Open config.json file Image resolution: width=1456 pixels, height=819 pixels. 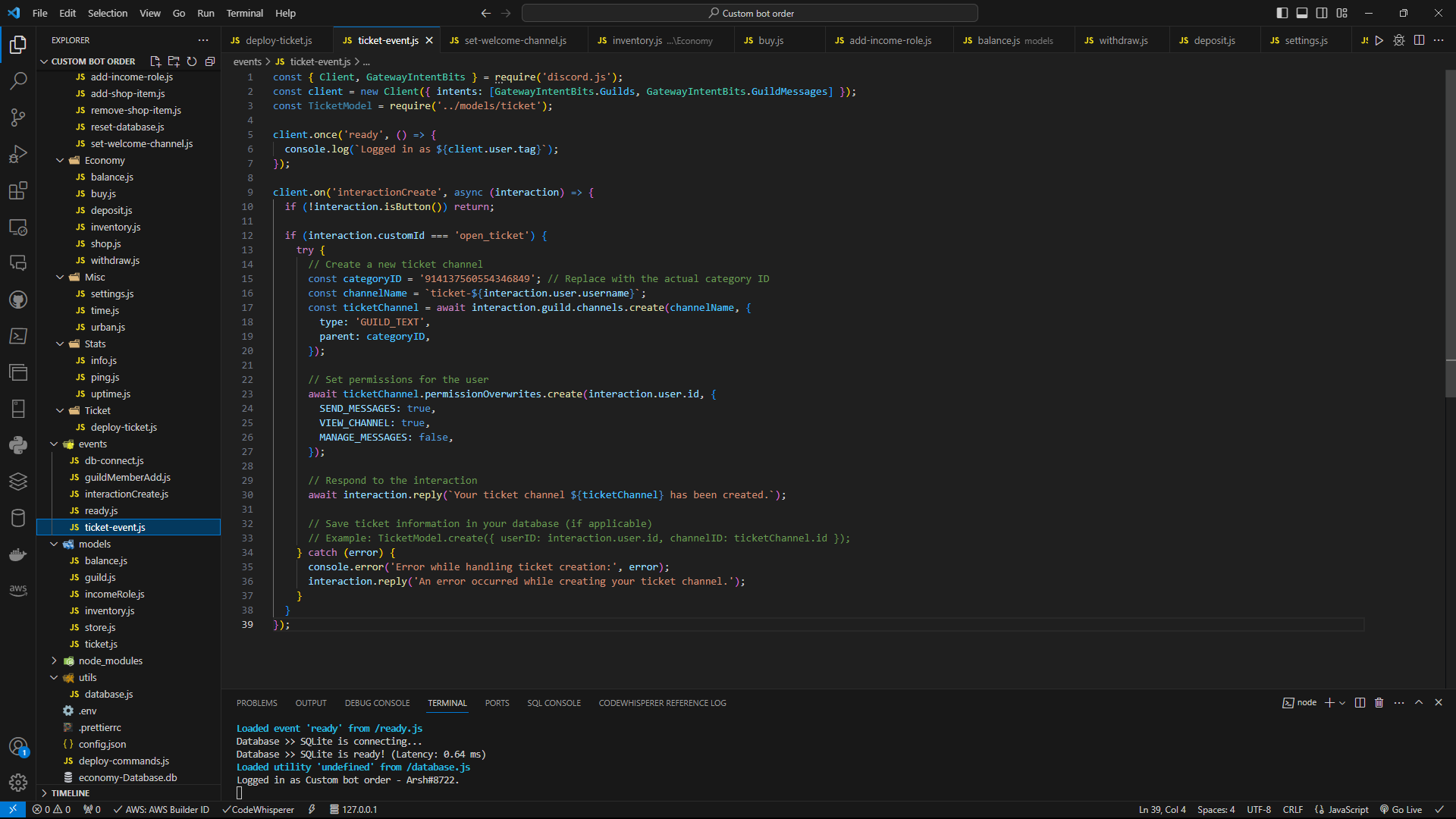(x=102, y=745)
